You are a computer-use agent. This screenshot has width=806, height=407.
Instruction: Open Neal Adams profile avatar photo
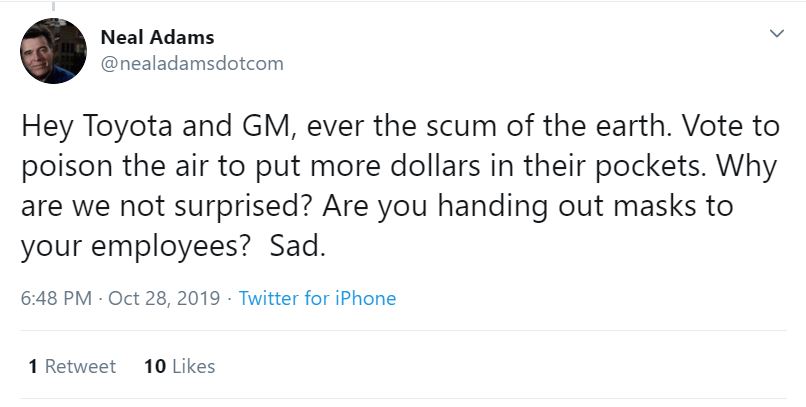53,51
